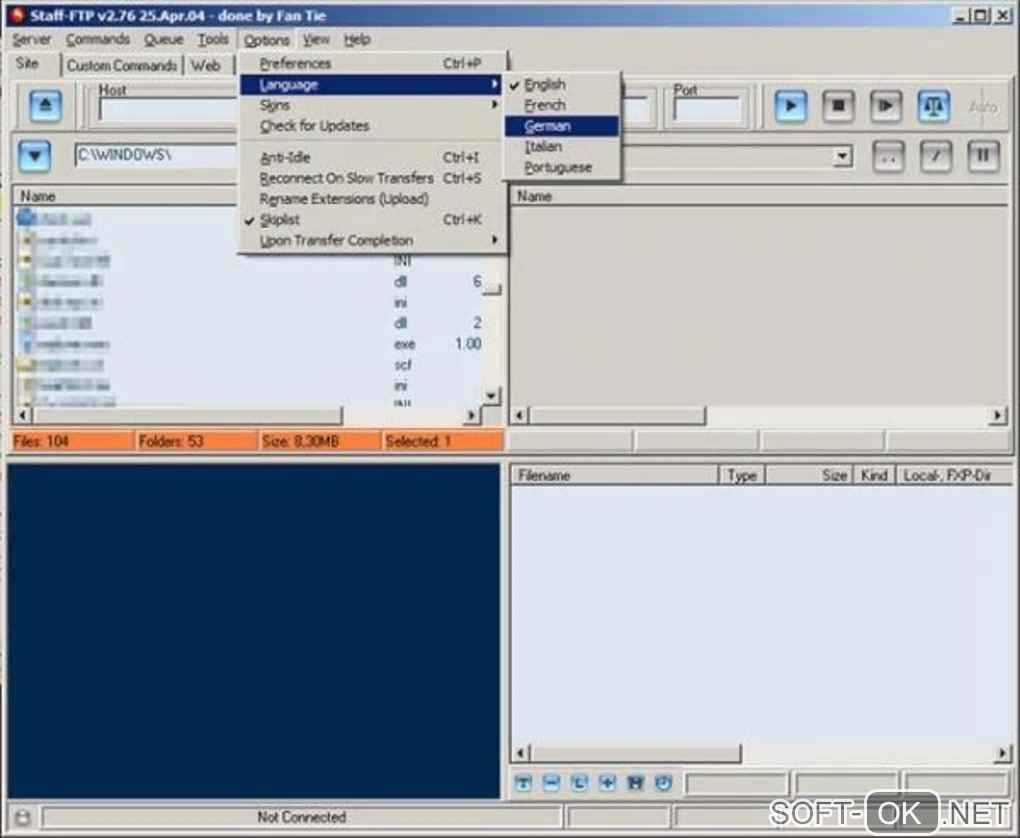
Task: Switch to the Web tab
Action: point(205,66)
